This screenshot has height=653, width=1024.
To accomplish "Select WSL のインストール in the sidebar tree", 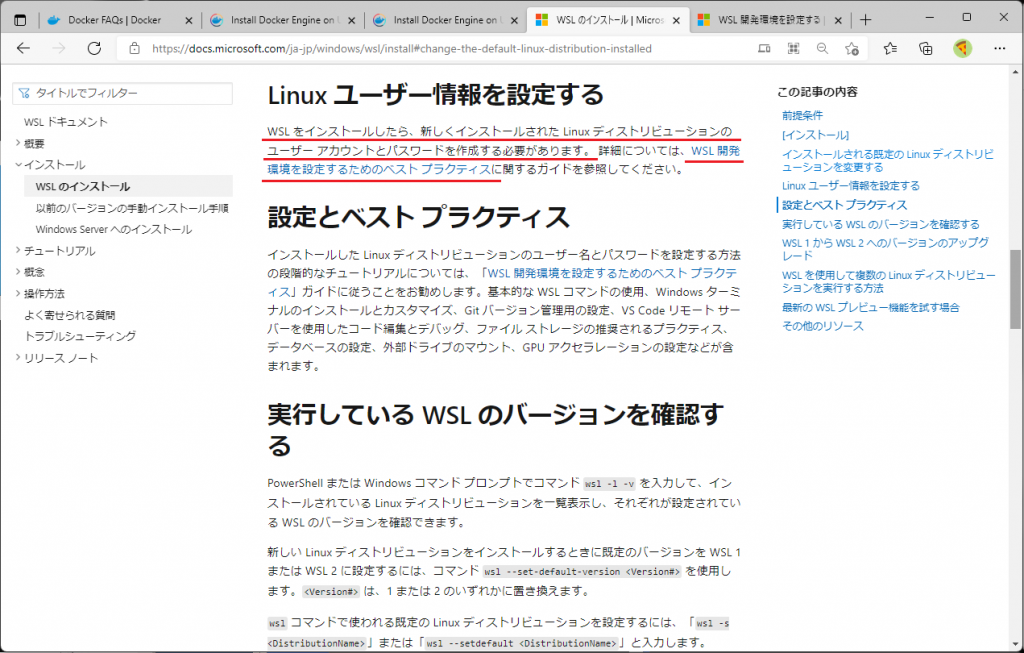I will click(x=128, y=186).
